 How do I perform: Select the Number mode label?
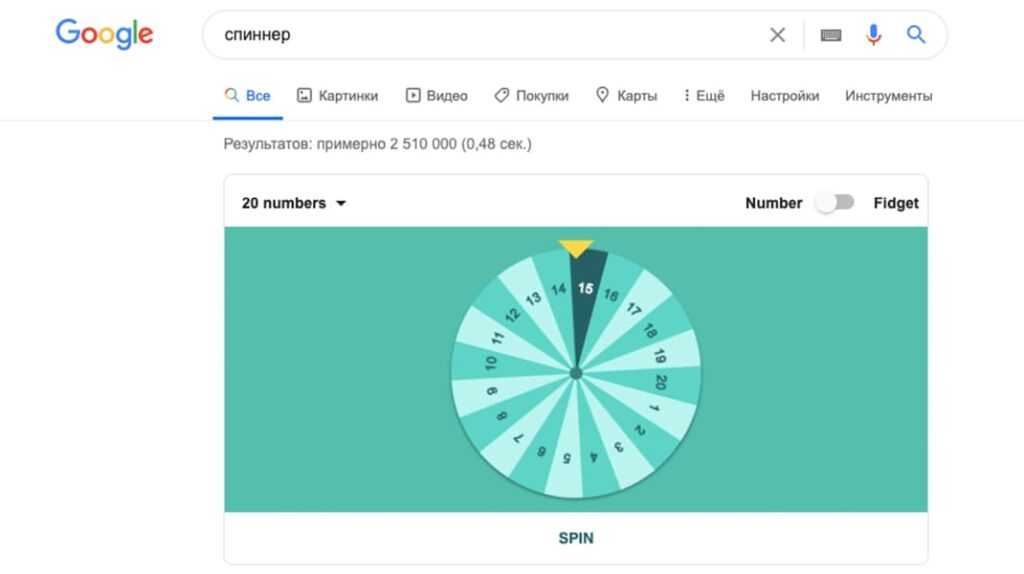(773, 203)
